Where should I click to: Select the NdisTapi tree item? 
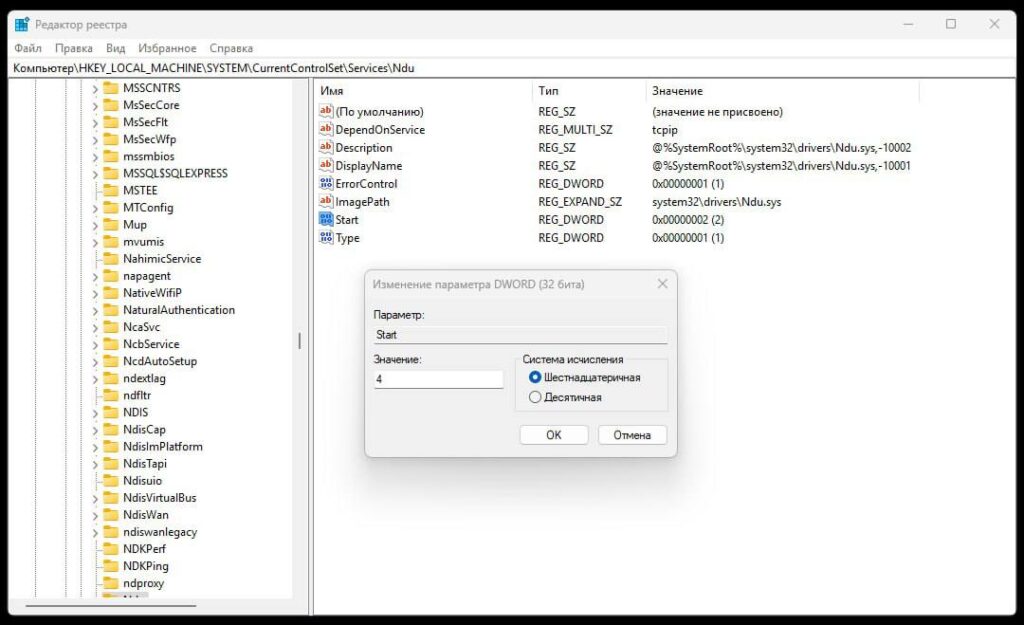pyautogui.click(x=145, y=464)
